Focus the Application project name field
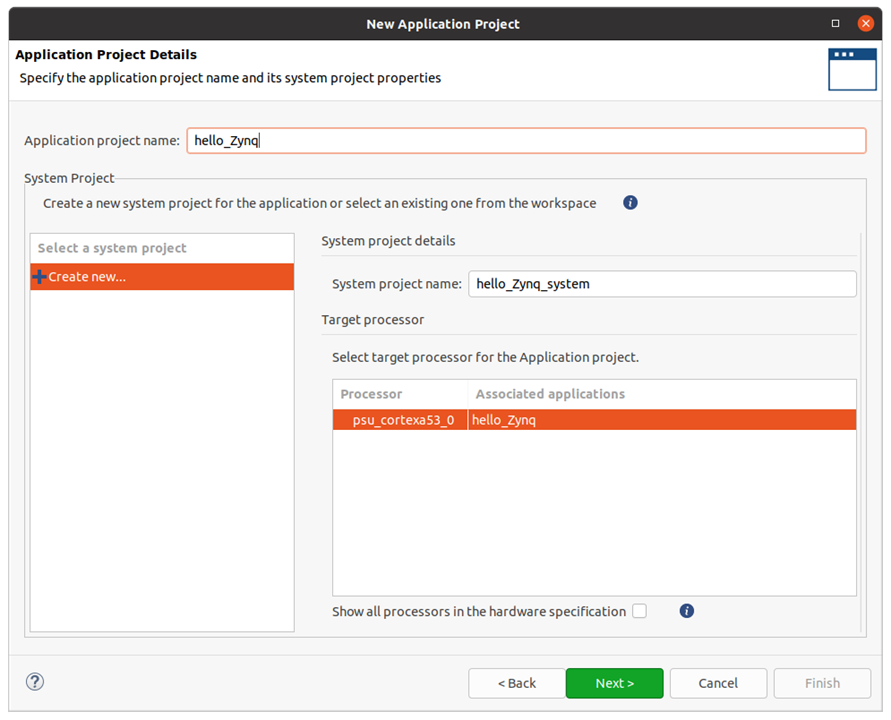This screenshot has height=720, width=891. click(x=526, y=141)
